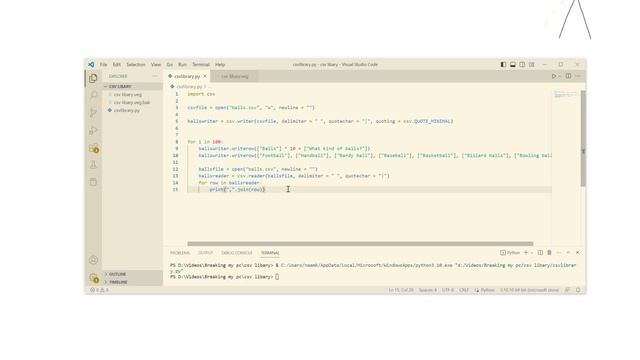Change CRLF line ending in status bar
The image size is (640, 360).
click(x=464, y=290)
